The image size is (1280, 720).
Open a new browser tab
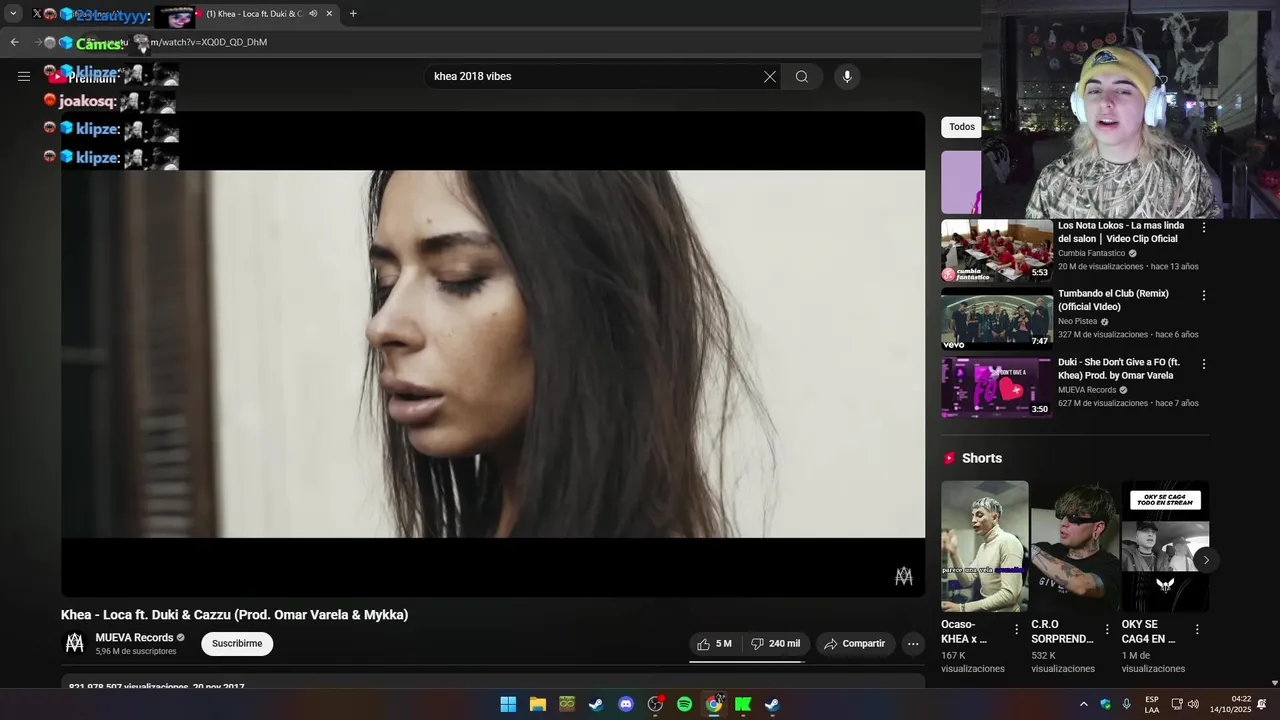pos(353,14)
